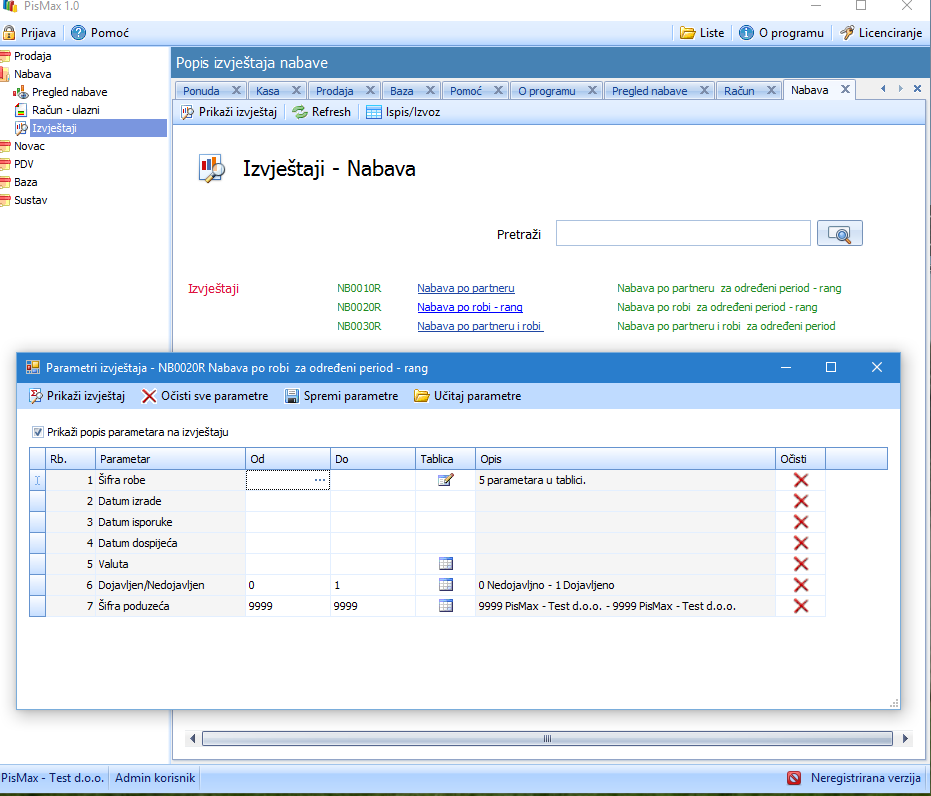Close the Kasa tab
Screen dimensions: 931x796
296,90
